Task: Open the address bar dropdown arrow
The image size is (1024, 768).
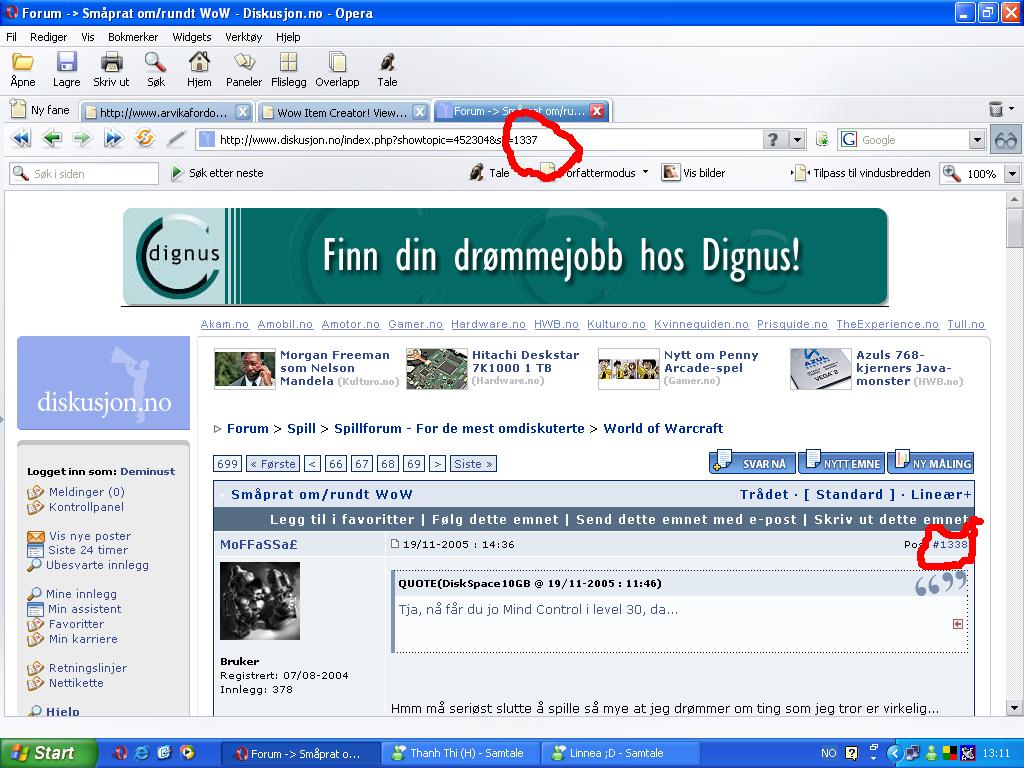Action: 797,140
